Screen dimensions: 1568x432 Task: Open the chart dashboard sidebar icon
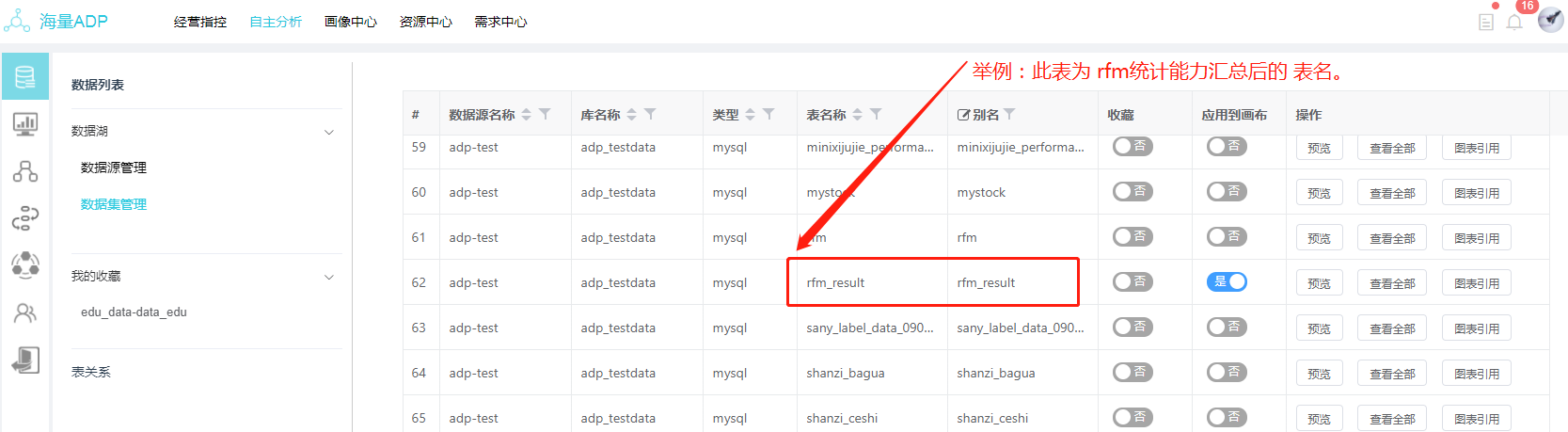tap(25, 123)
